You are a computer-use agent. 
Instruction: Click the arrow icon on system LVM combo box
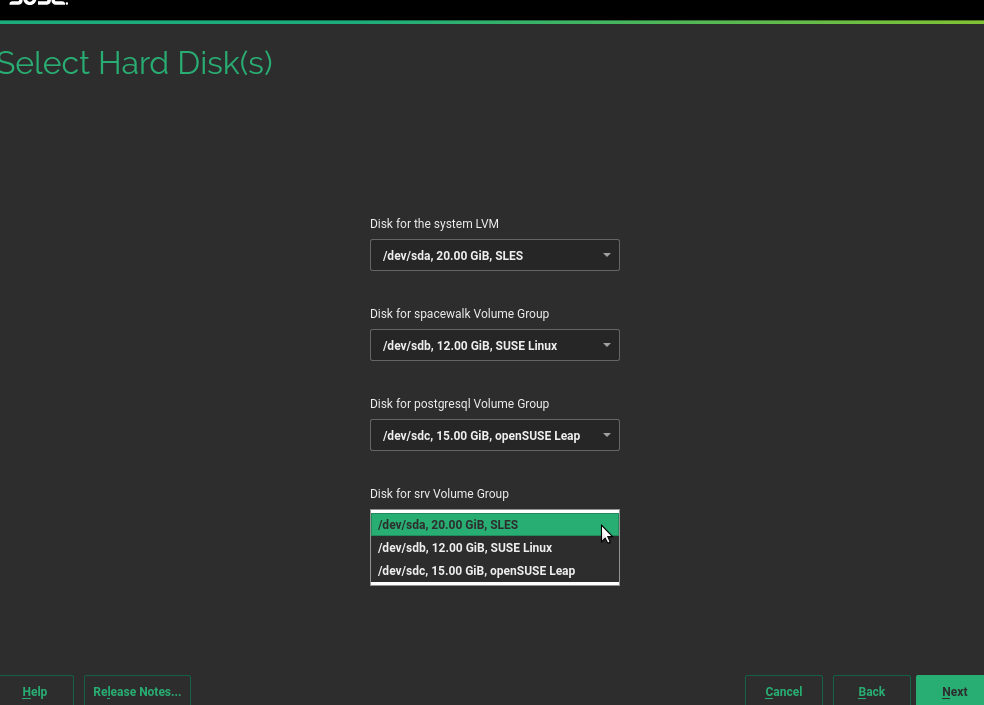[606, 255]
